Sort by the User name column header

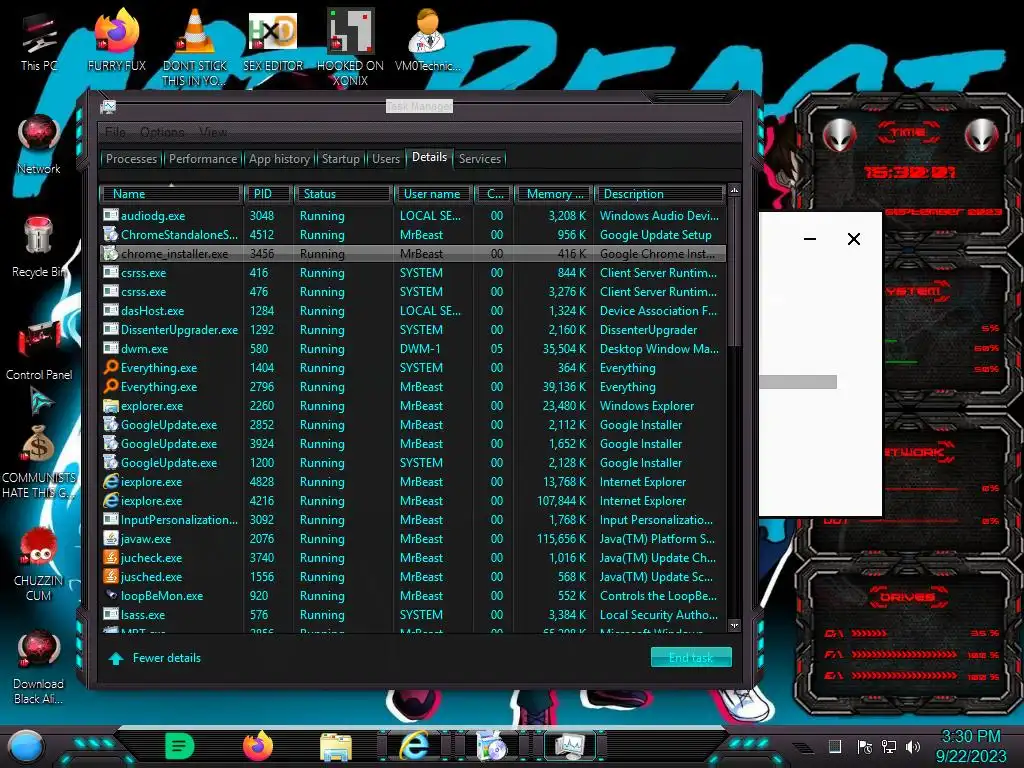pyautogui.click(x=432, y=194)
